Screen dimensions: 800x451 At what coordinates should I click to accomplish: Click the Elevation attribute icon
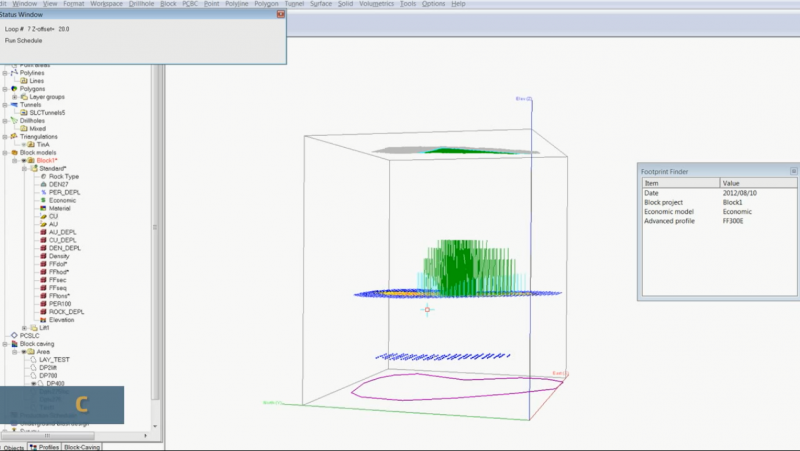click(42, 319)
